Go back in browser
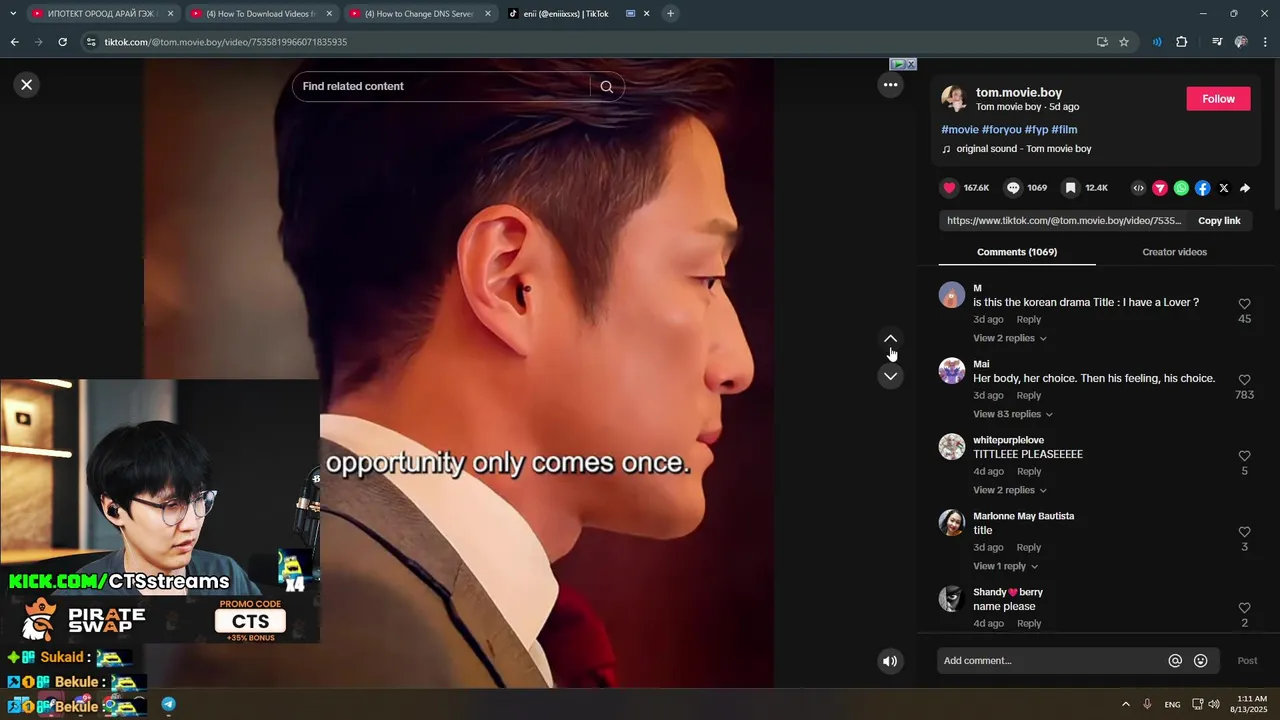This screenshot has width=1280, height=720. (14, 42)
